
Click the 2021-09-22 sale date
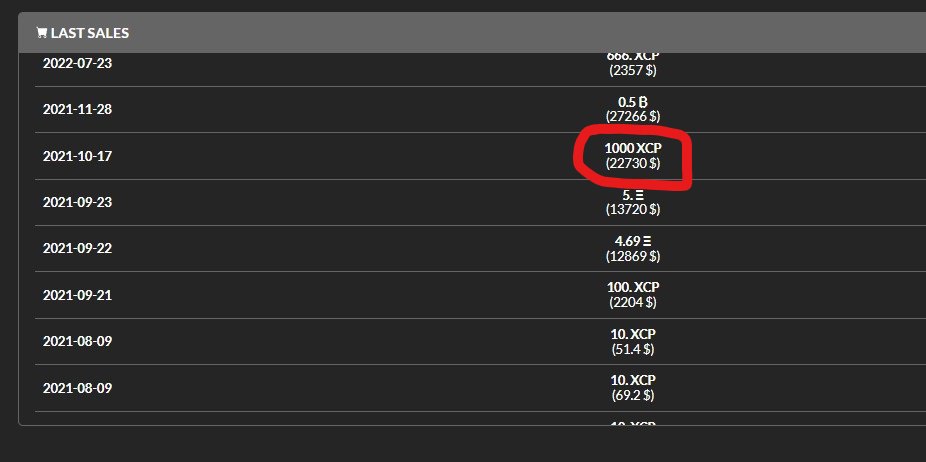[77, 248]
